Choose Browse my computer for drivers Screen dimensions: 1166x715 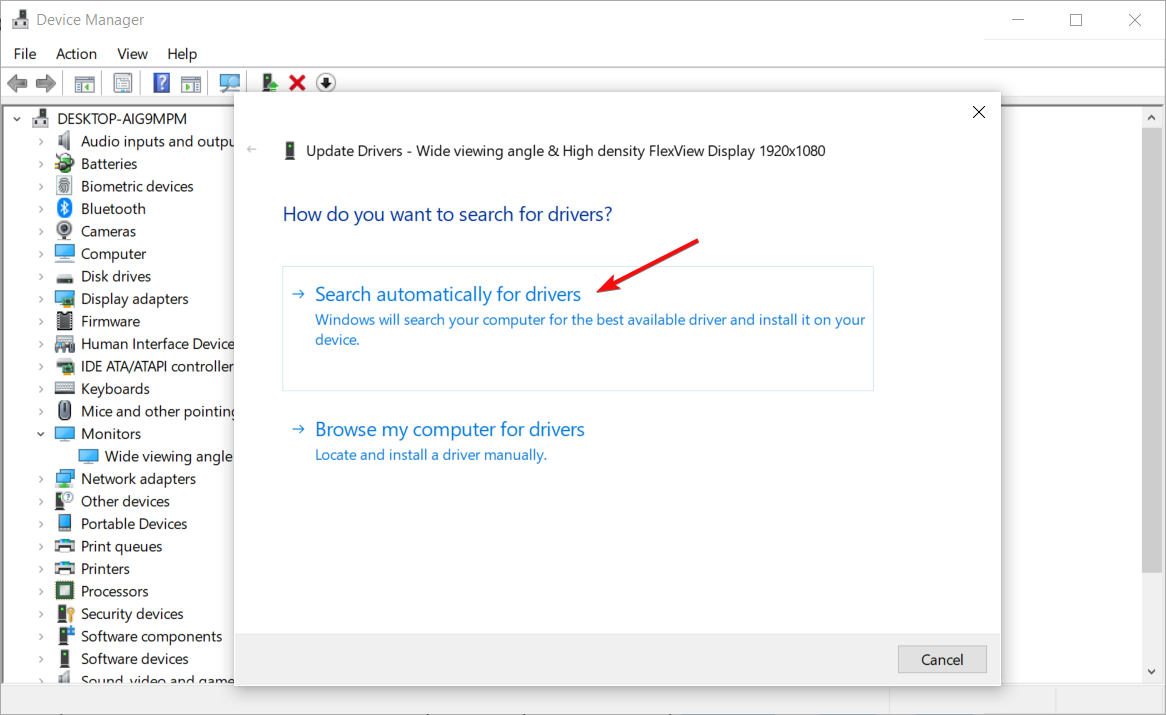tap(450, 441)
